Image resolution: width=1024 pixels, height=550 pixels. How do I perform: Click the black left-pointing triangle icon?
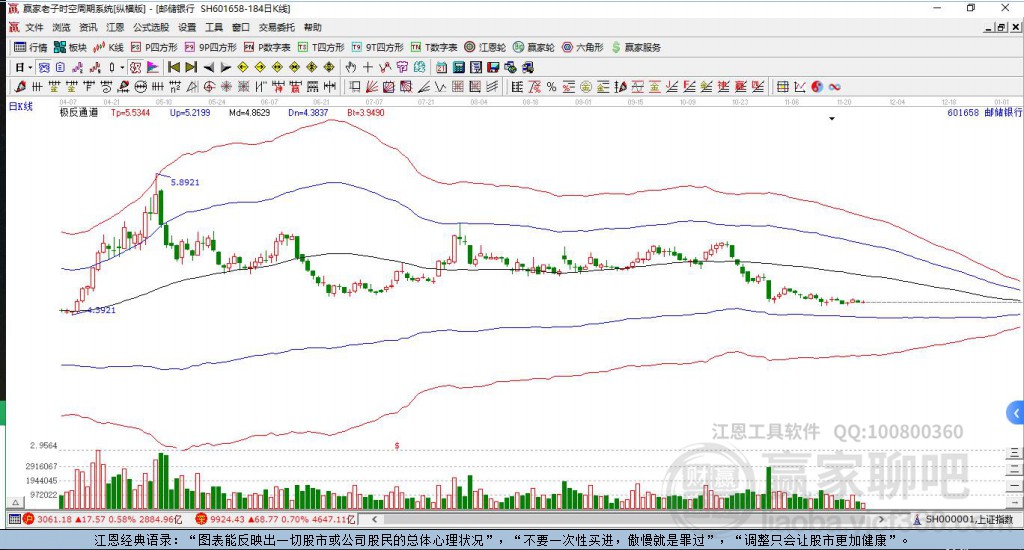pyautogui.click(x=208, y=67)
